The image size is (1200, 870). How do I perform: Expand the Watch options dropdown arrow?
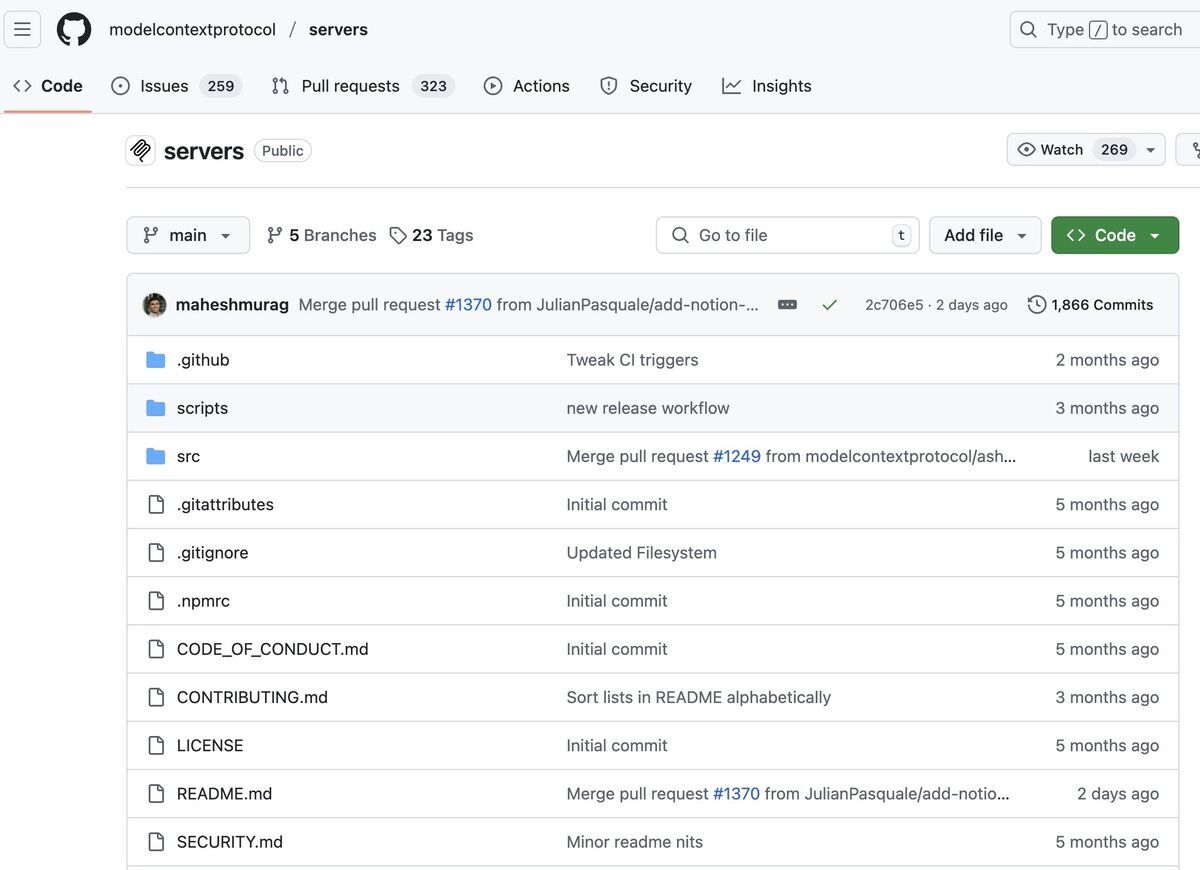click(1150, 150)
